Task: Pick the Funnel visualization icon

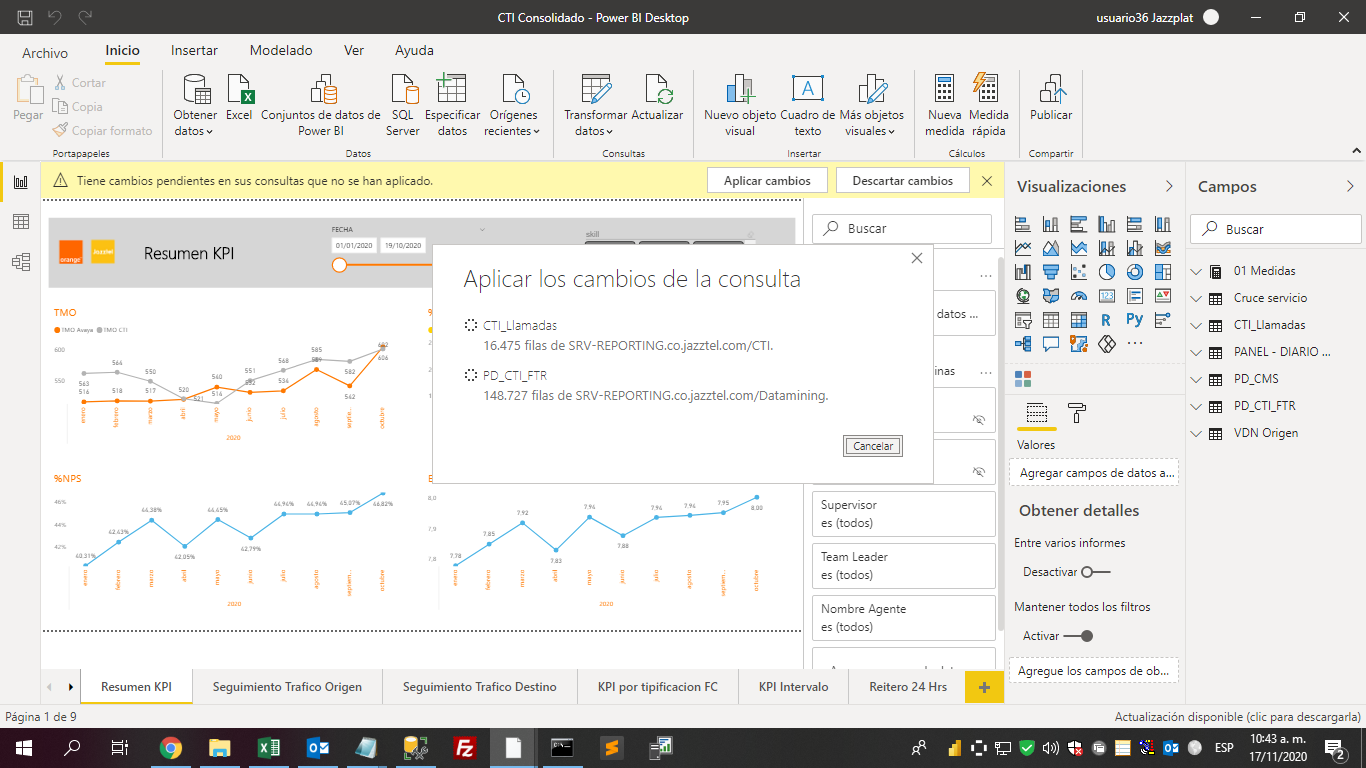Action: (x=1051, y=272)
